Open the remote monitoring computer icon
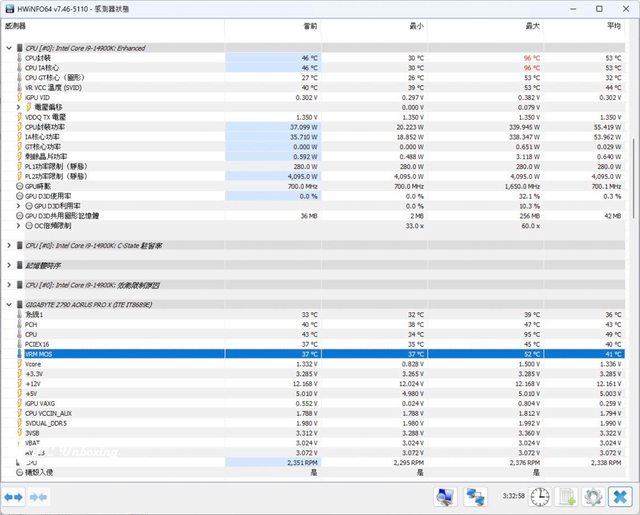Viewport: 640px width, 515px height. 445,496
